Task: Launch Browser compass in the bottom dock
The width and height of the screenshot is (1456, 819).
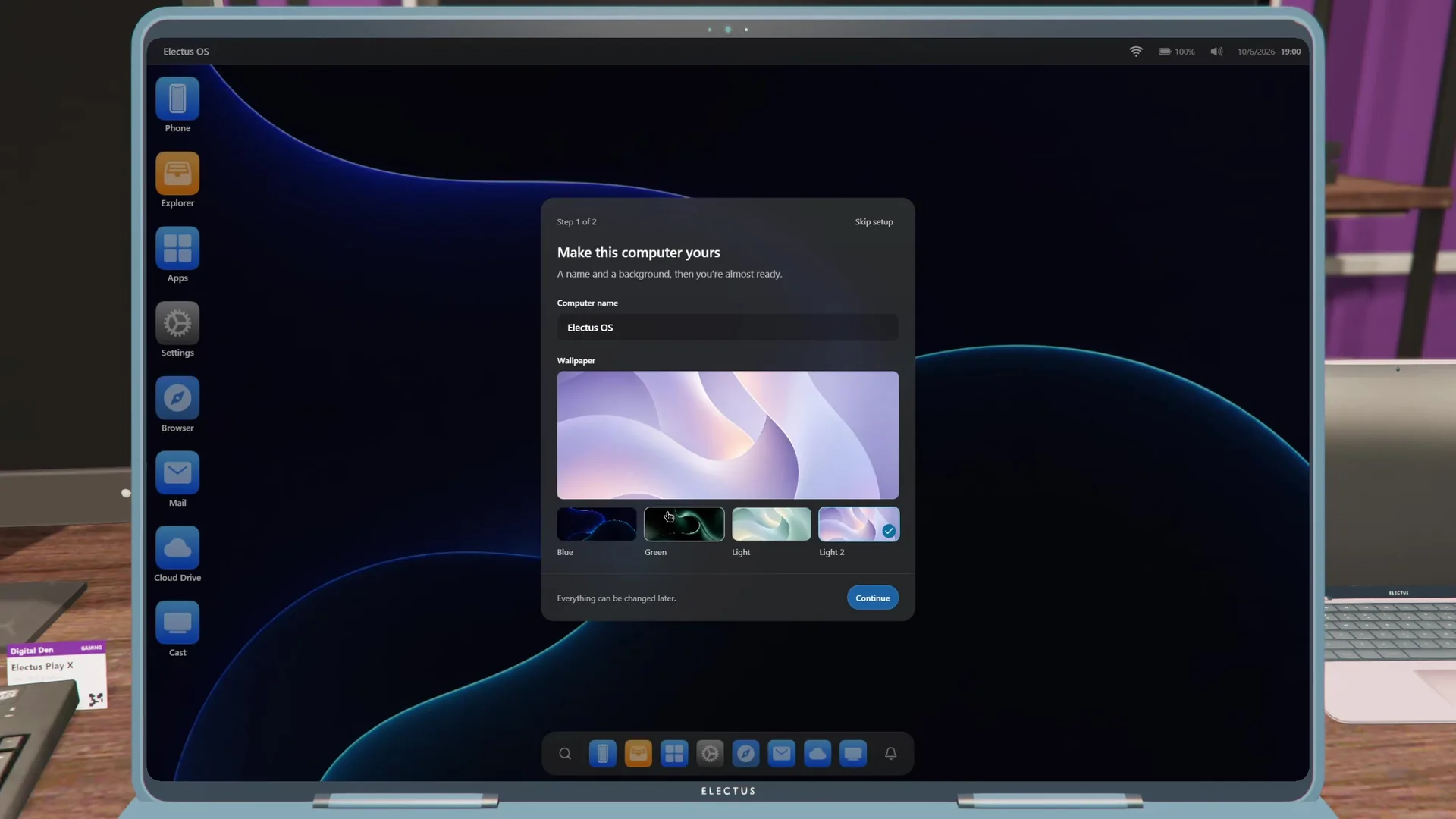Action: click(746, 754)
